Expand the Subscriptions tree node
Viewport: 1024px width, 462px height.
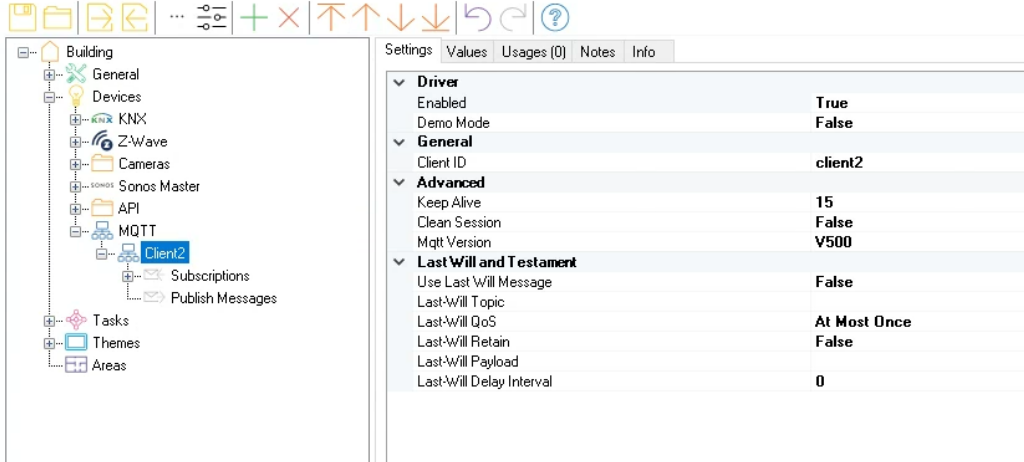tap(127, 276)
